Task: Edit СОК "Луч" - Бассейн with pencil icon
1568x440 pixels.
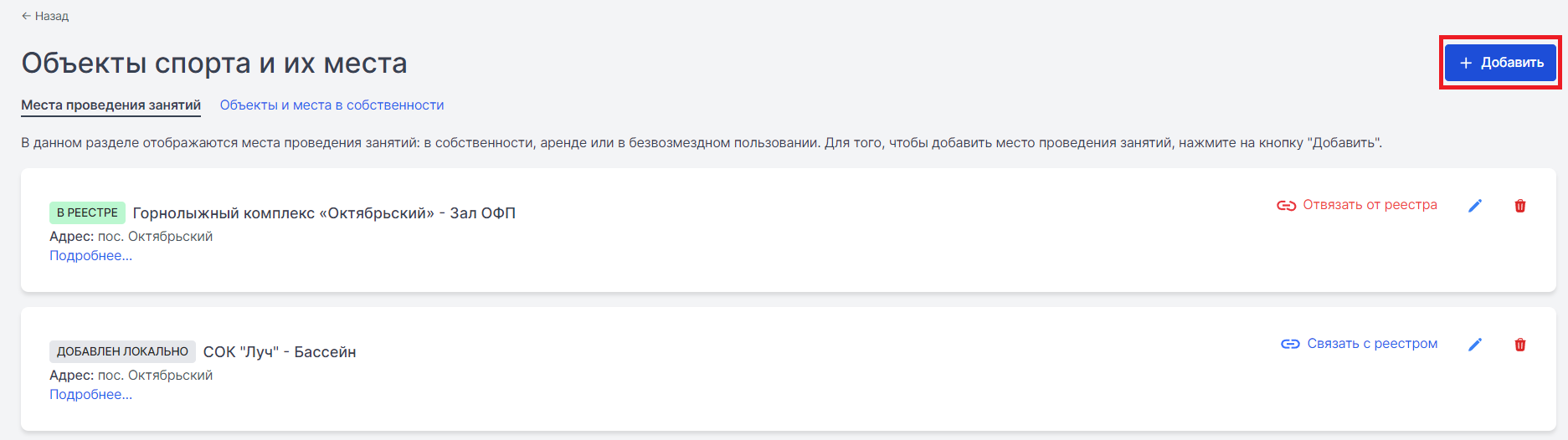Action: [x=1475, y=345]
